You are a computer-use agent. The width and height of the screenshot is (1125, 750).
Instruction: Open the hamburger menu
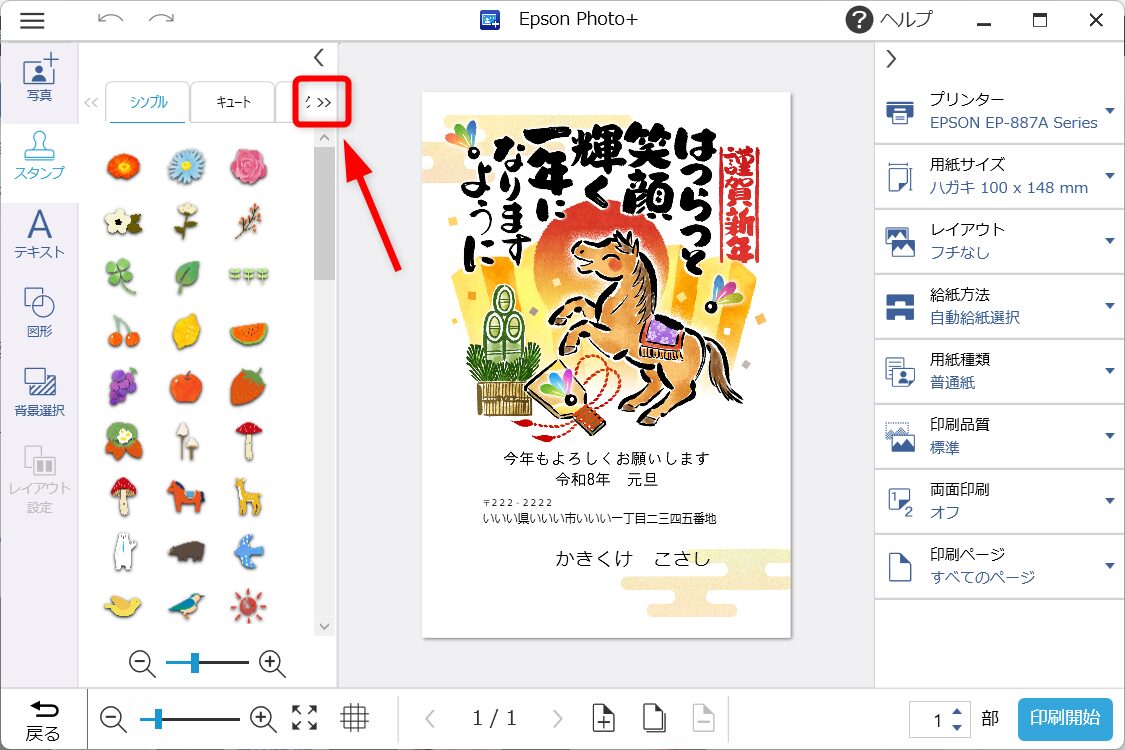point(32,20)
